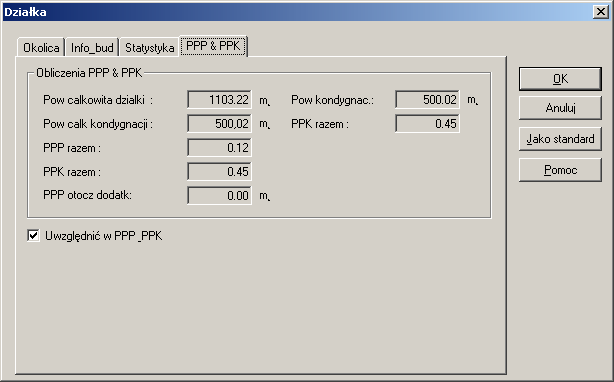Click the 'Pow kondygnac.:' label
Screen dimensions: 614x382
tap(332, 100)
